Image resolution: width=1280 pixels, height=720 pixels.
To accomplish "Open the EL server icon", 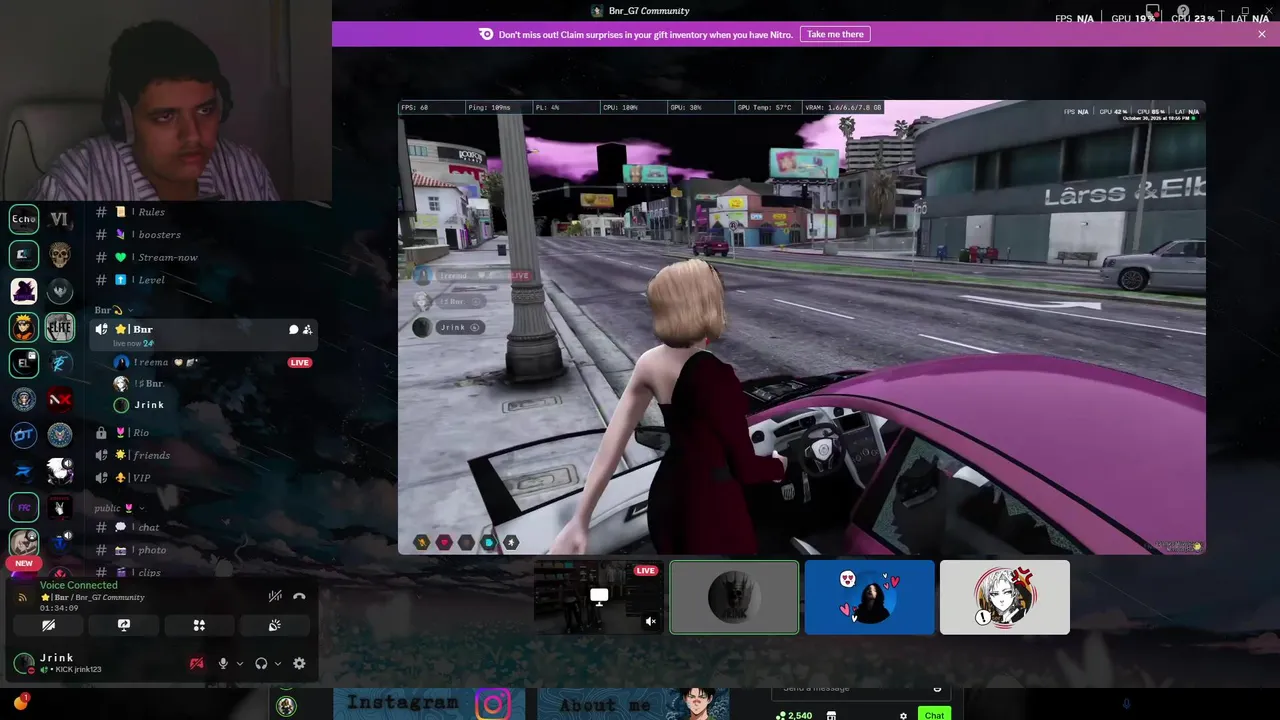I will pyautogui.click(x=24, y=363).
